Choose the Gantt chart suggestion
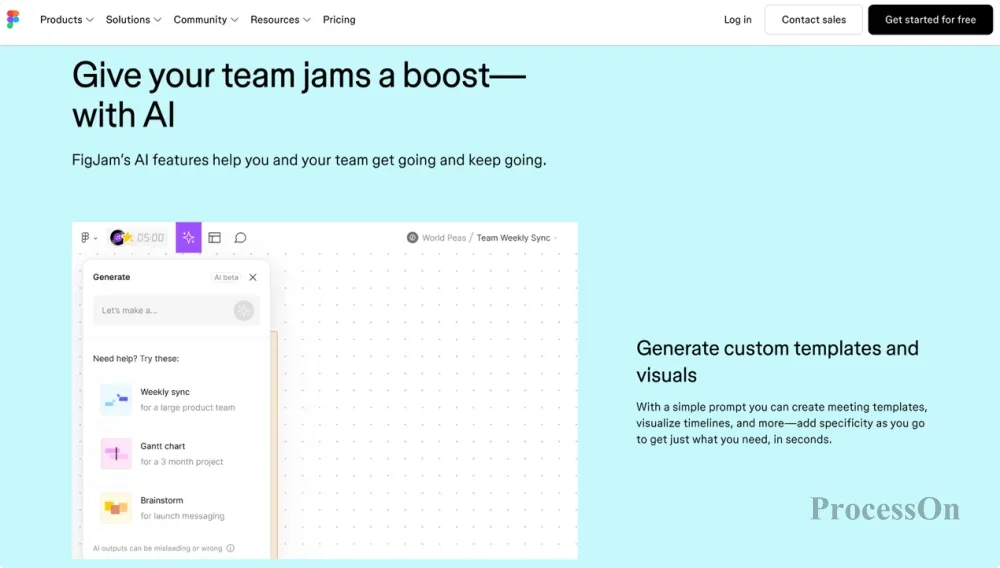Screen dimensions: 1000x568 [x=177, y=454]
